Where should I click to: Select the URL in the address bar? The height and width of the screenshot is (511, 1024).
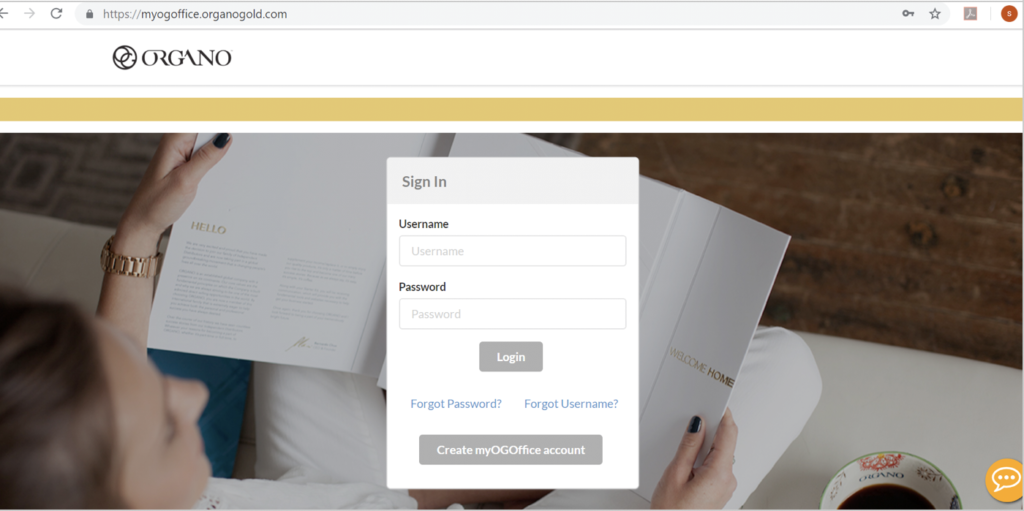(195, 14)
